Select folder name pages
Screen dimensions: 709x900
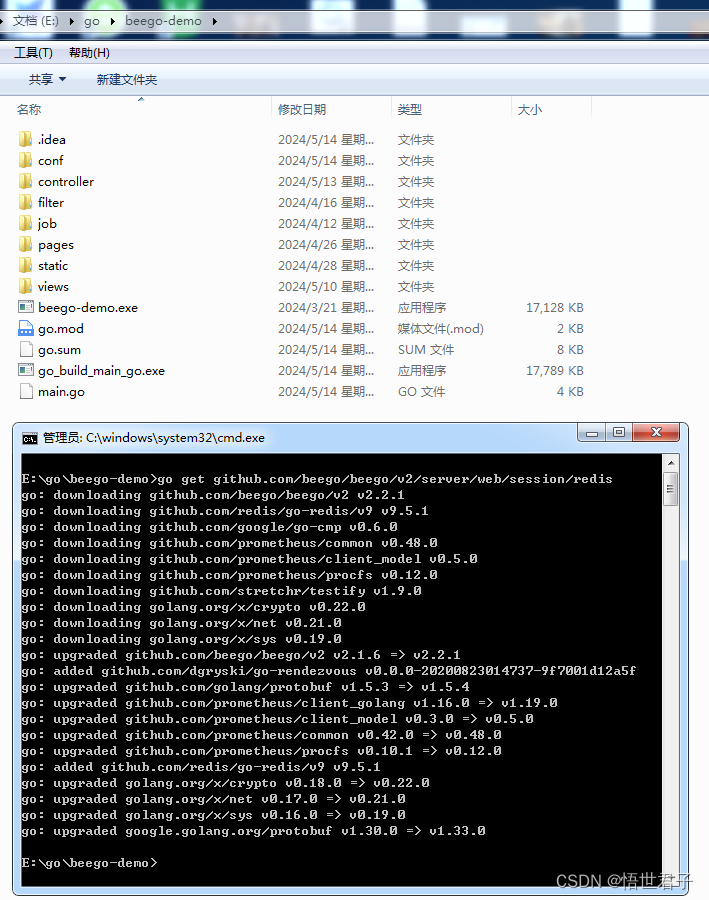tap(56, 245)
